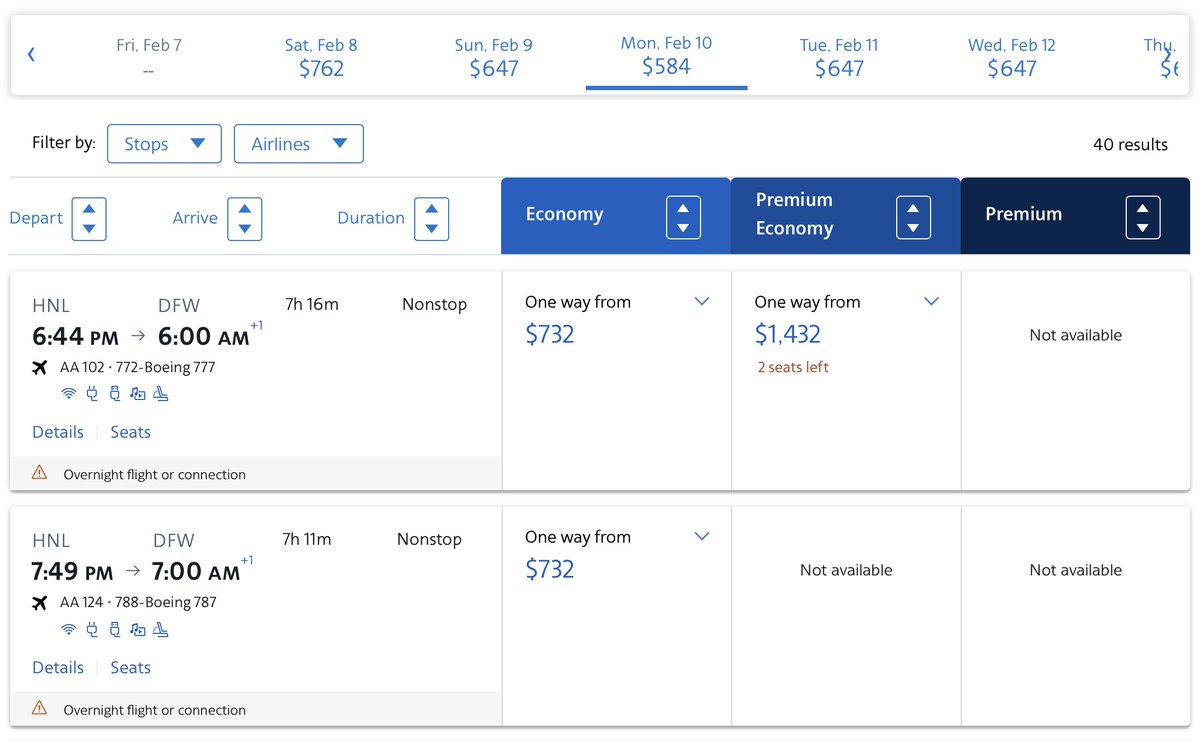Select Tue, Feb 11 $647 date tab

838,57
